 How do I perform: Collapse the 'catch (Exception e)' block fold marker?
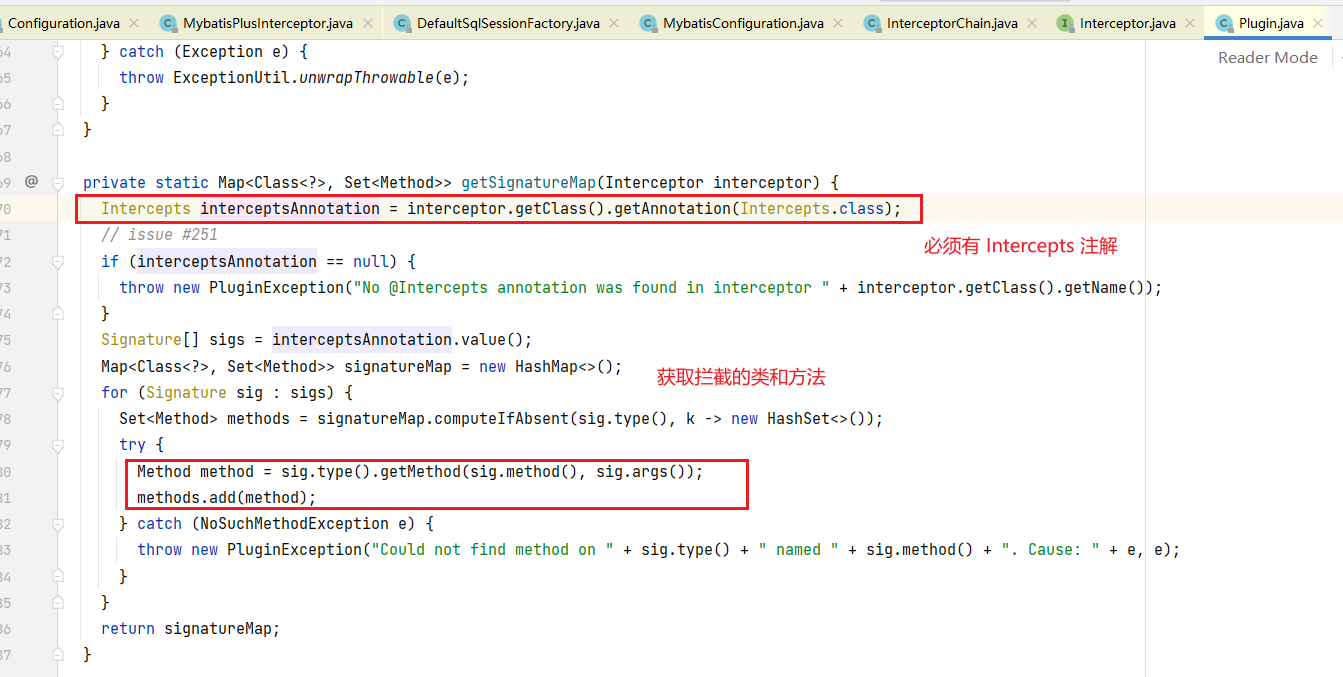[58, 51]
